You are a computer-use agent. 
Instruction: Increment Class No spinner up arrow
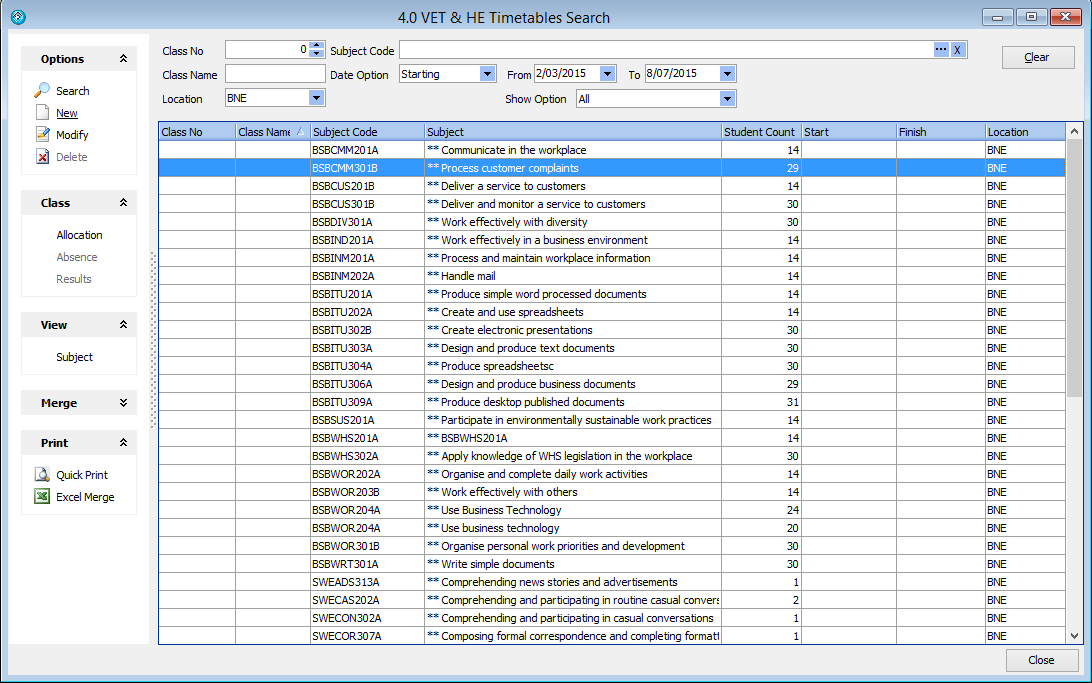(x=317, y=45)
